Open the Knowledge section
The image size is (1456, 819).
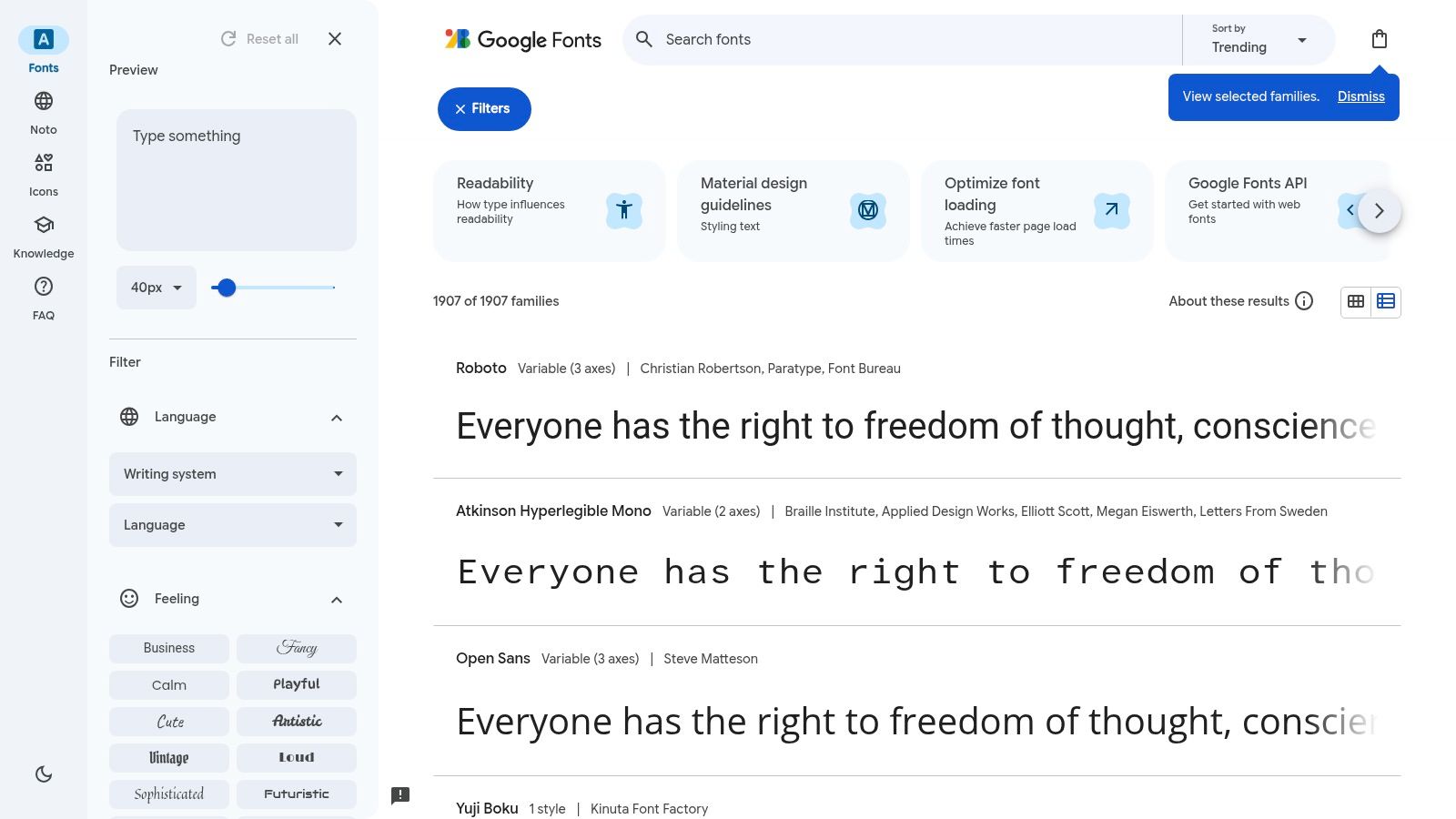[43, 235]
